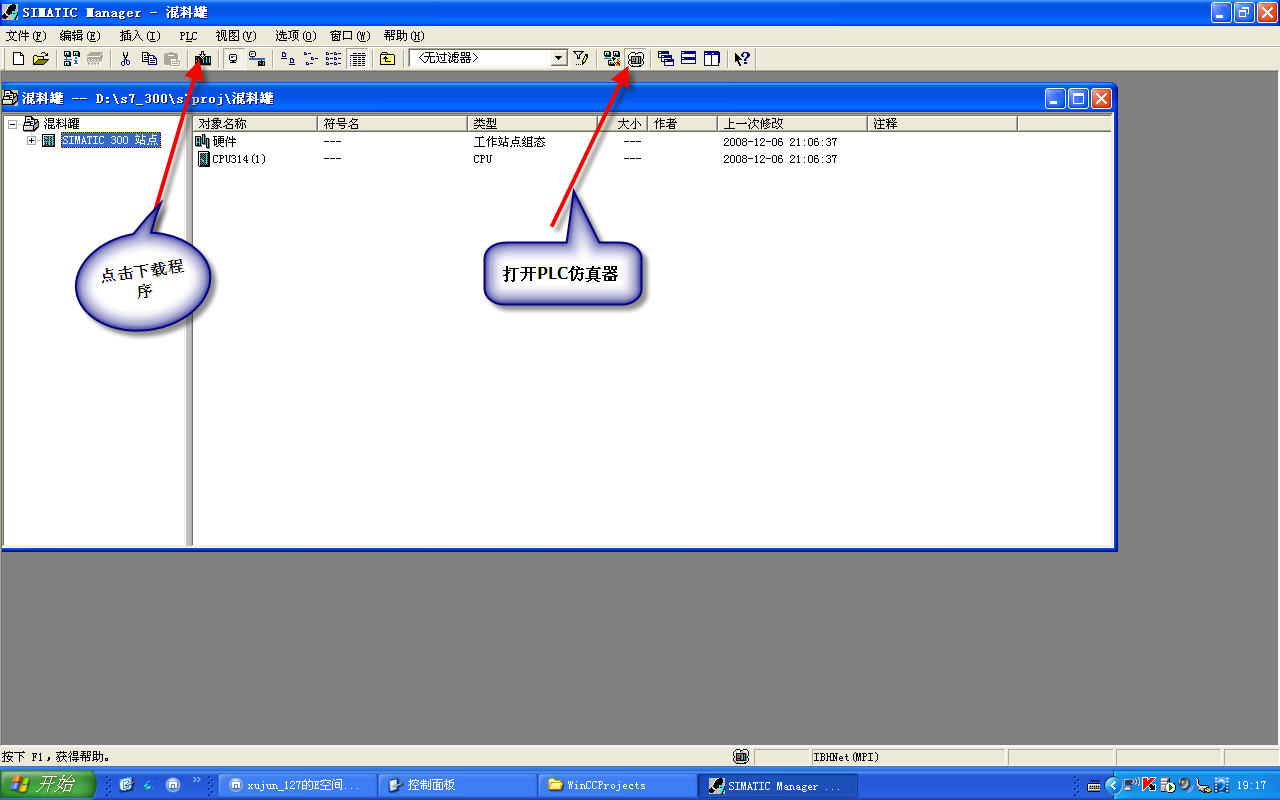Click the 开始 Start button
The image size is (1280, 800).
pos(48,785)
